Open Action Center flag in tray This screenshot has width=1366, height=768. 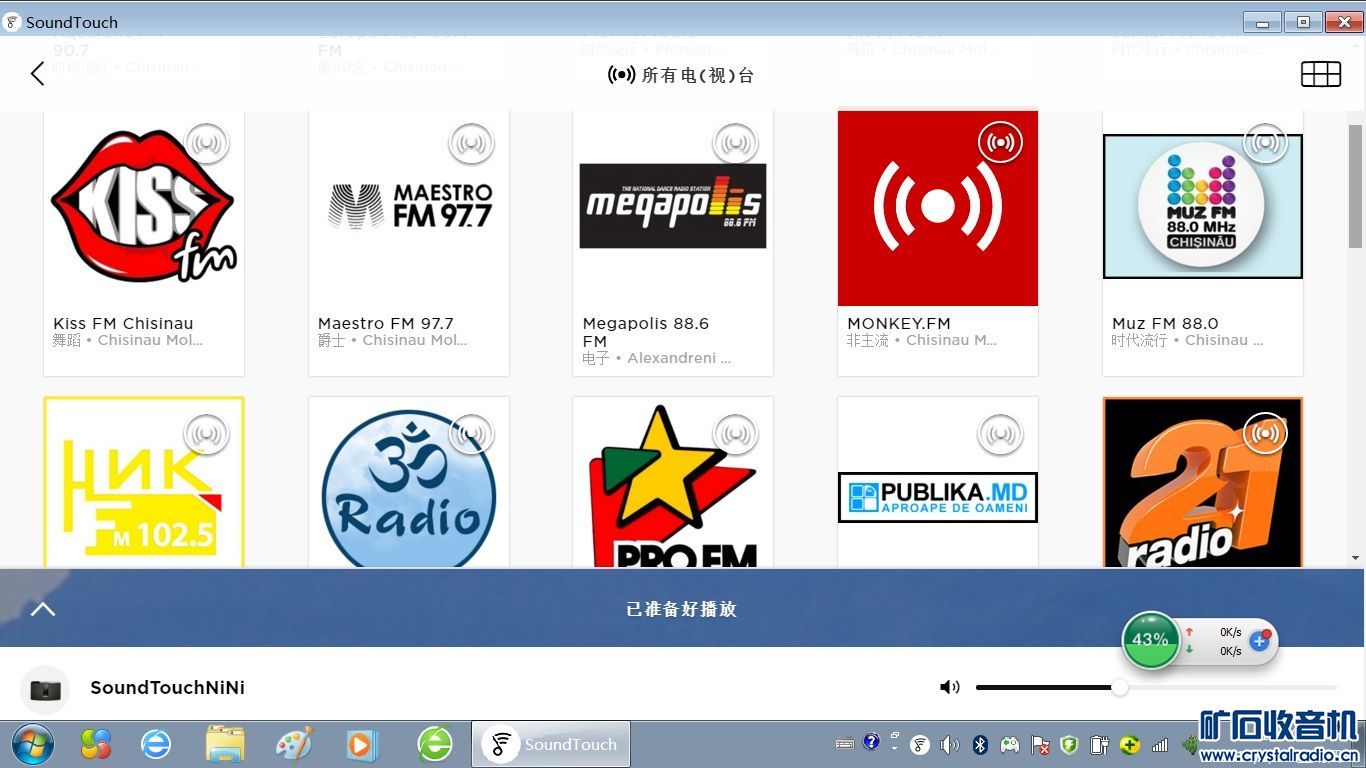[x=1040, y=745]
